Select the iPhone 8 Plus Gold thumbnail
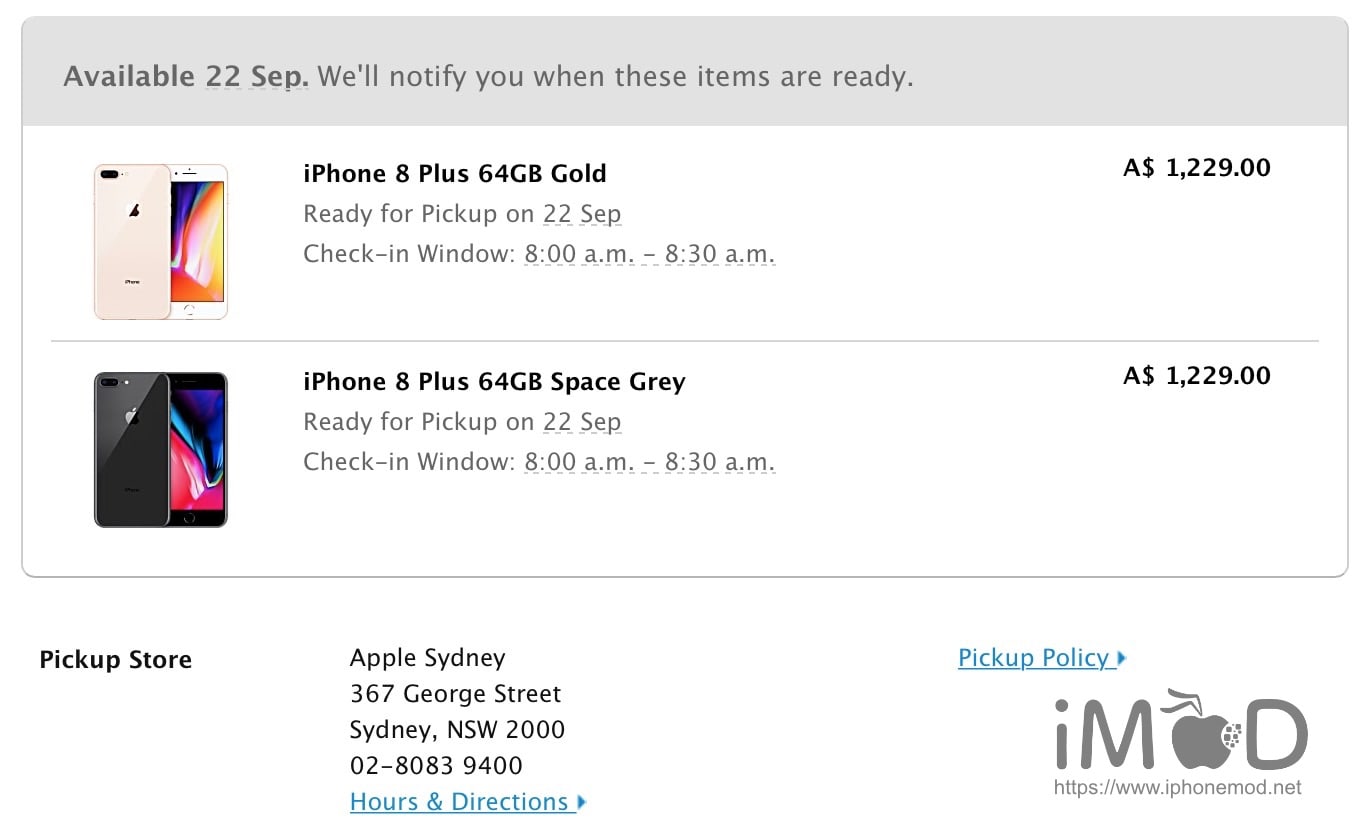The width and height of the screenshot is (1366, 840). click(x=160, y=240)
